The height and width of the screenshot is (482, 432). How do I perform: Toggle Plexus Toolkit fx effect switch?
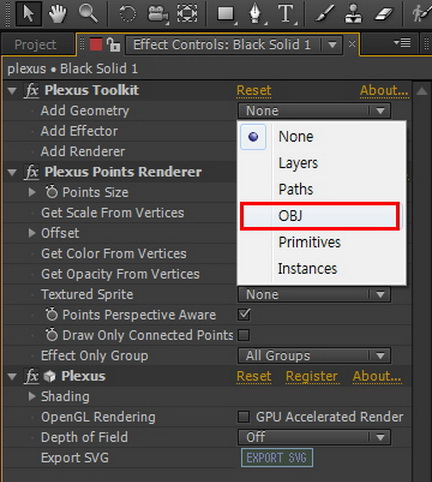tap(32, 90)
